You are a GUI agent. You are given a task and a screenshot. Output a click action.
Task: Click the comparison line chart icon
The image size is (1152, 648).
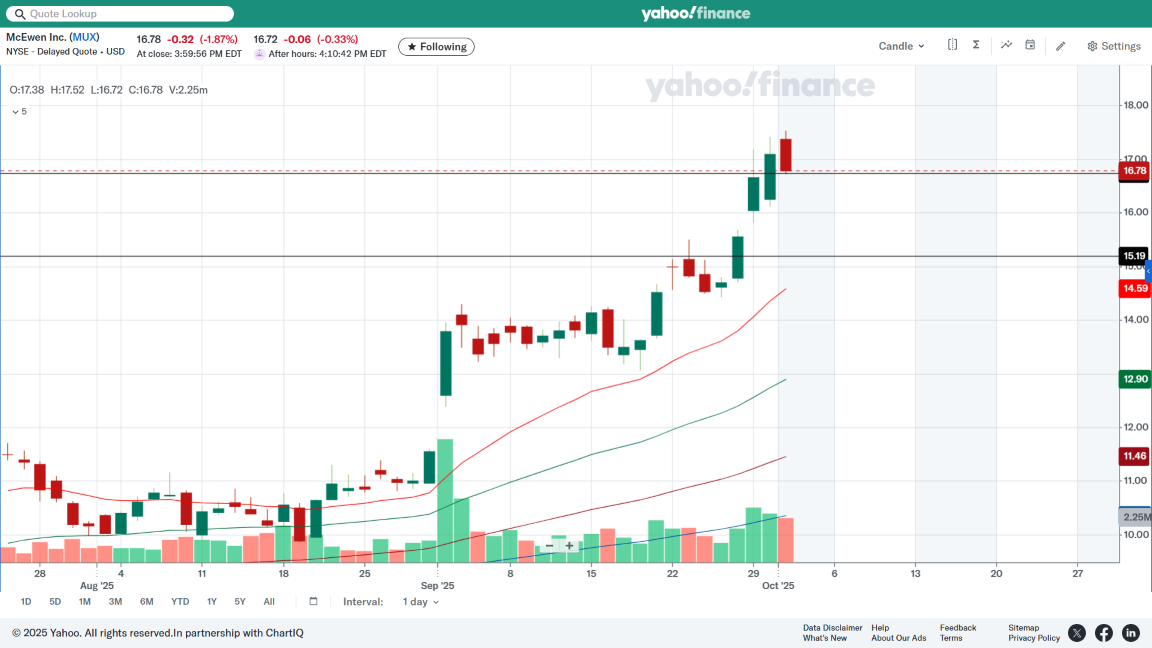1007,45
